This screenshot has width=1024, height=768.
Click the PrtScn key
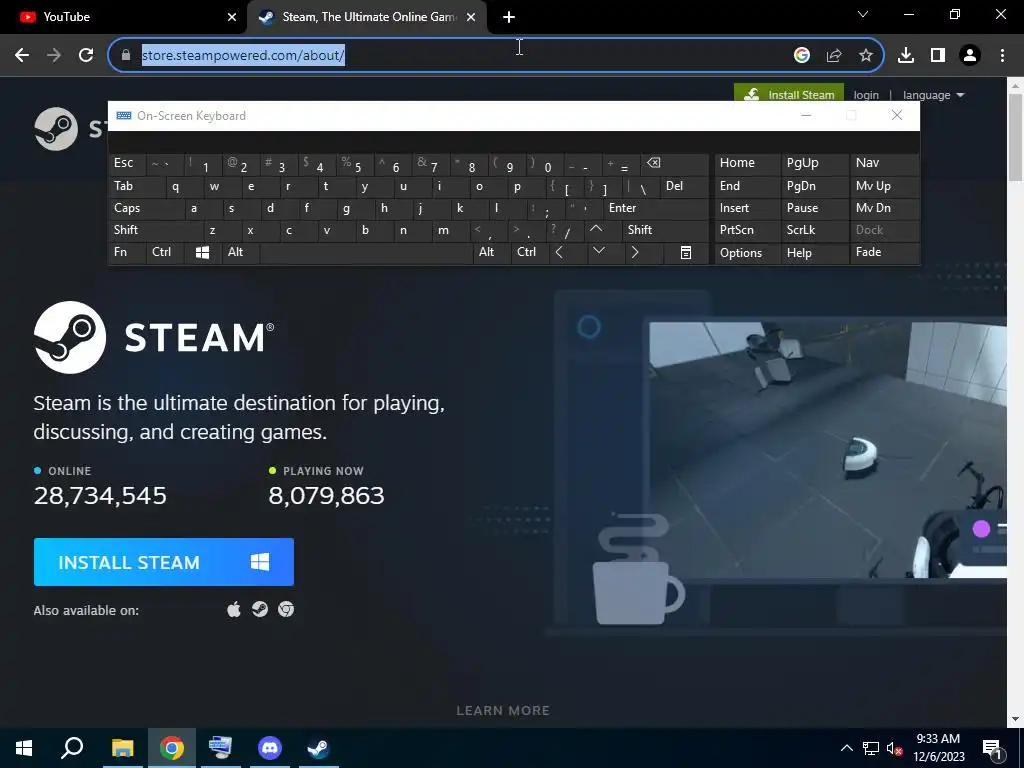(x=747, y=230)
